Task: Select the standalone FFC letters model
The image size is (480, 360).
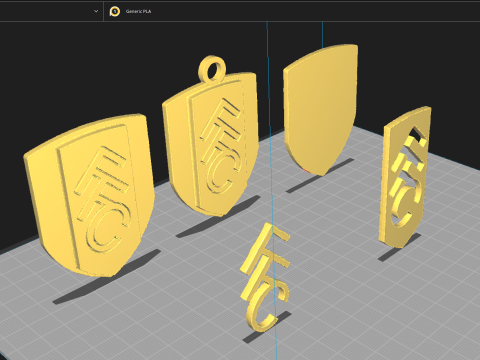Action: coord(265,277)
